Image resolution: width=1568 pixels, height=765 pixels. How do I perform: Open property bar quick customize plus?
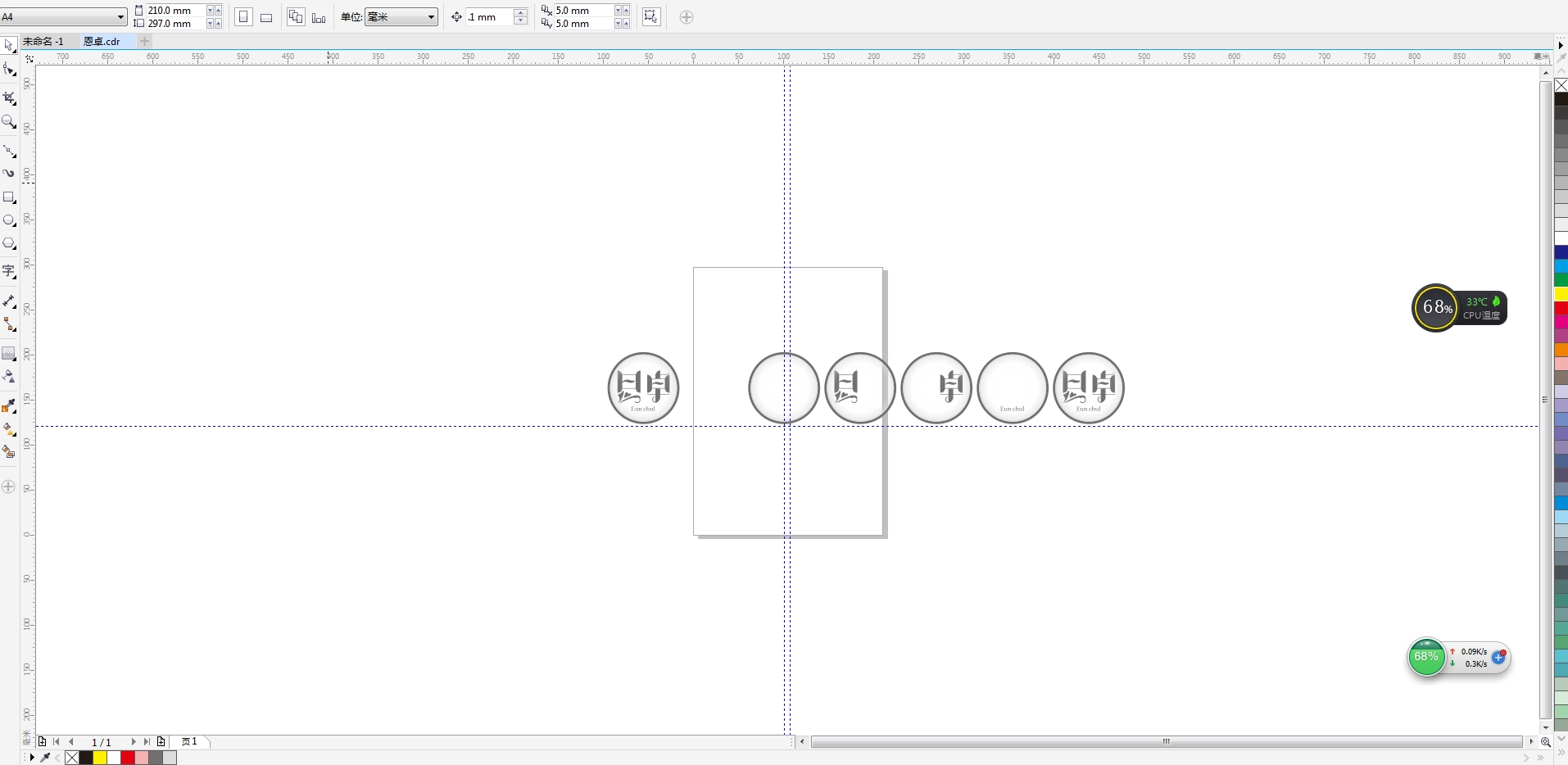click(687, 17)
